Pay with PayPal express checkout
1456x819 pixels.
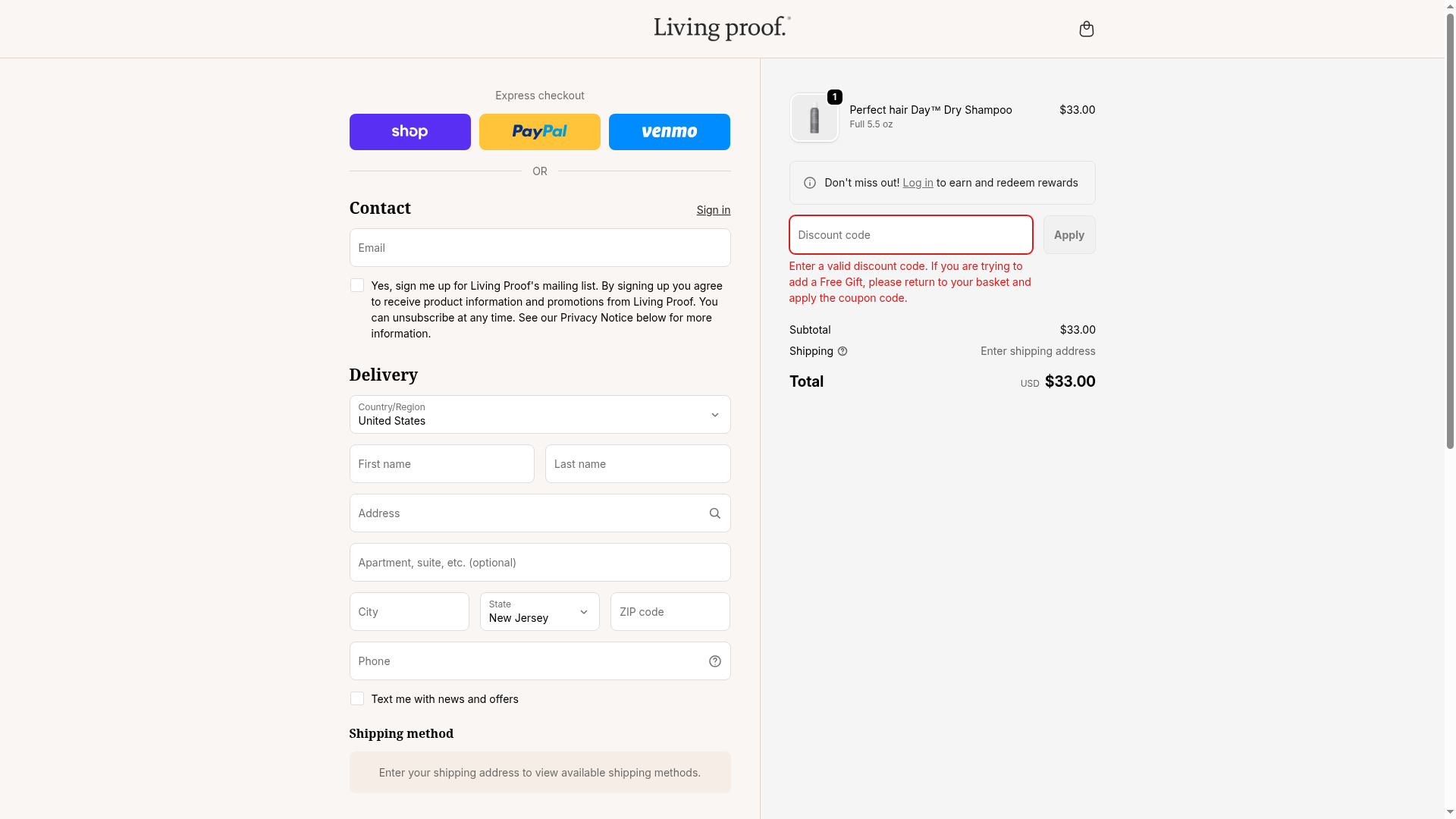tap(539, 132)
